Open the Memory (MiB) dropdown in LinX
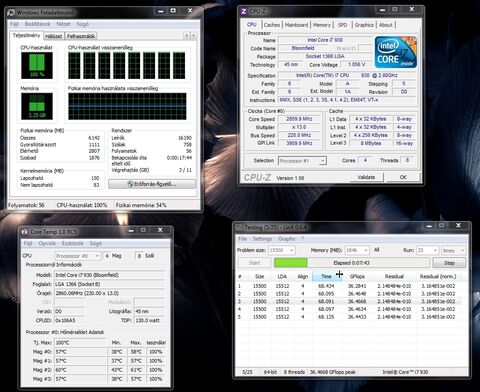This screenshot has height=392, width=480. click(357, 250)
